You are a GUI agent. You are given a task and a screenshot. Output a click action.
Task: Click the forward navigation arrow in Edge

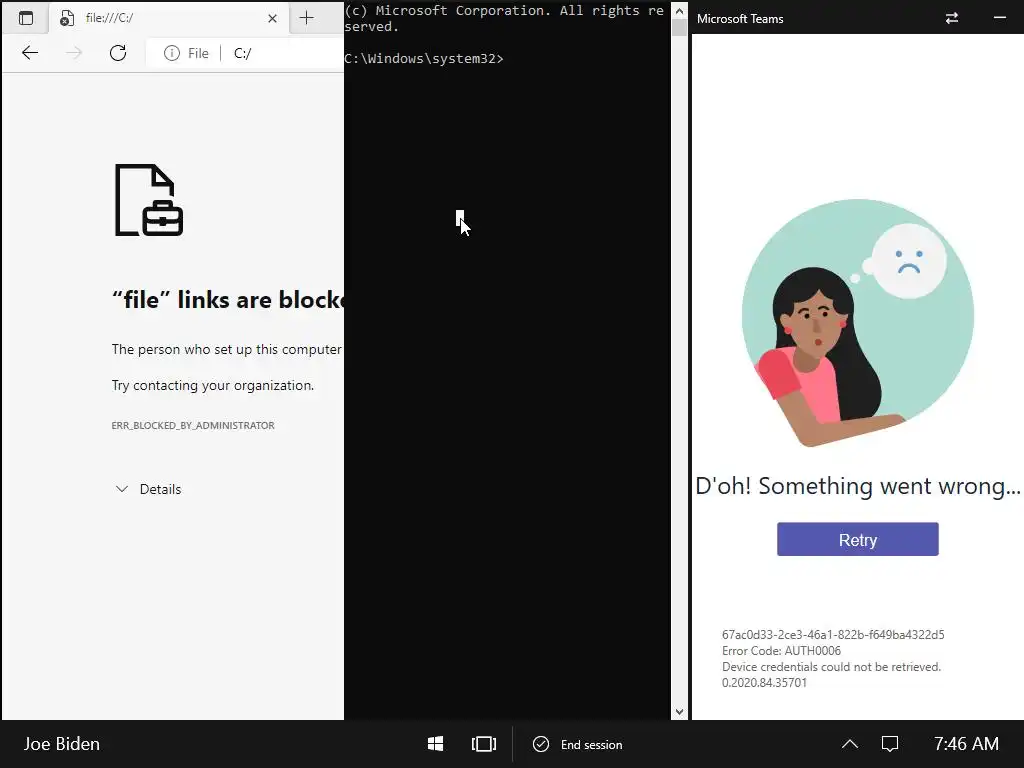coord(74,53)
